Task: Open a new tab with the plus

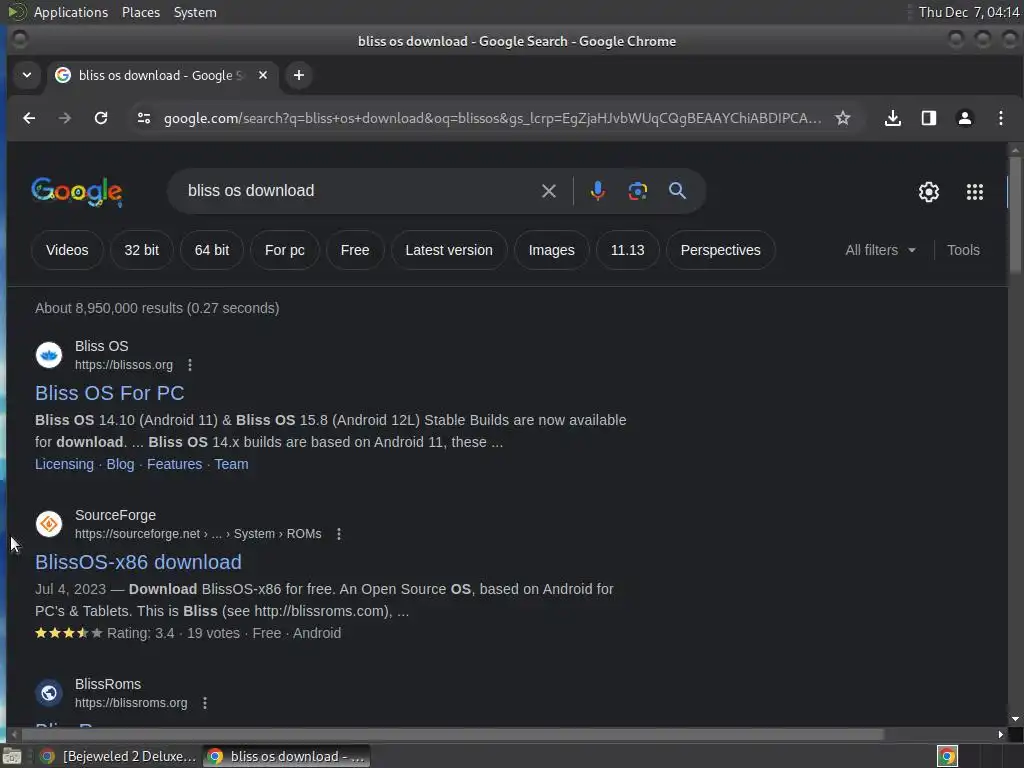Action: point(298,76)
